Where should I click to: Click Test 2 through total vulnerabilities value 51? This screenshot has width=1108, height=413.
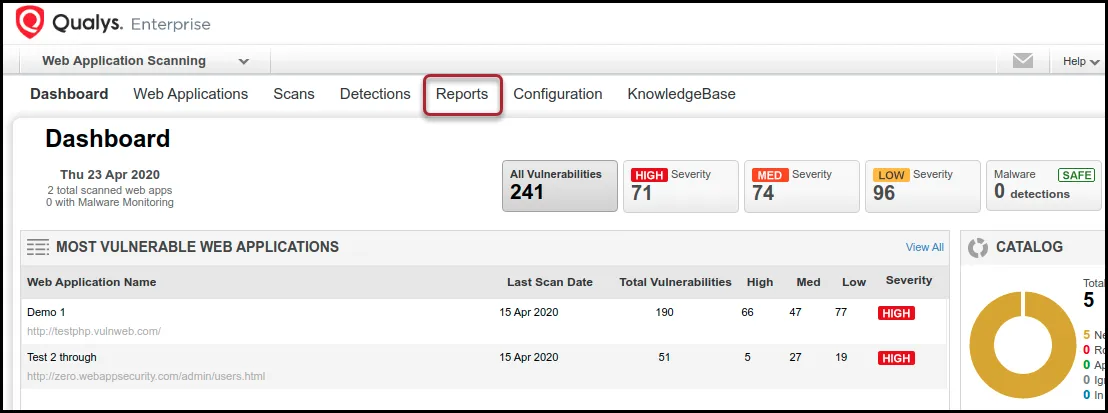pyautogui.click(x=664, y=357)
